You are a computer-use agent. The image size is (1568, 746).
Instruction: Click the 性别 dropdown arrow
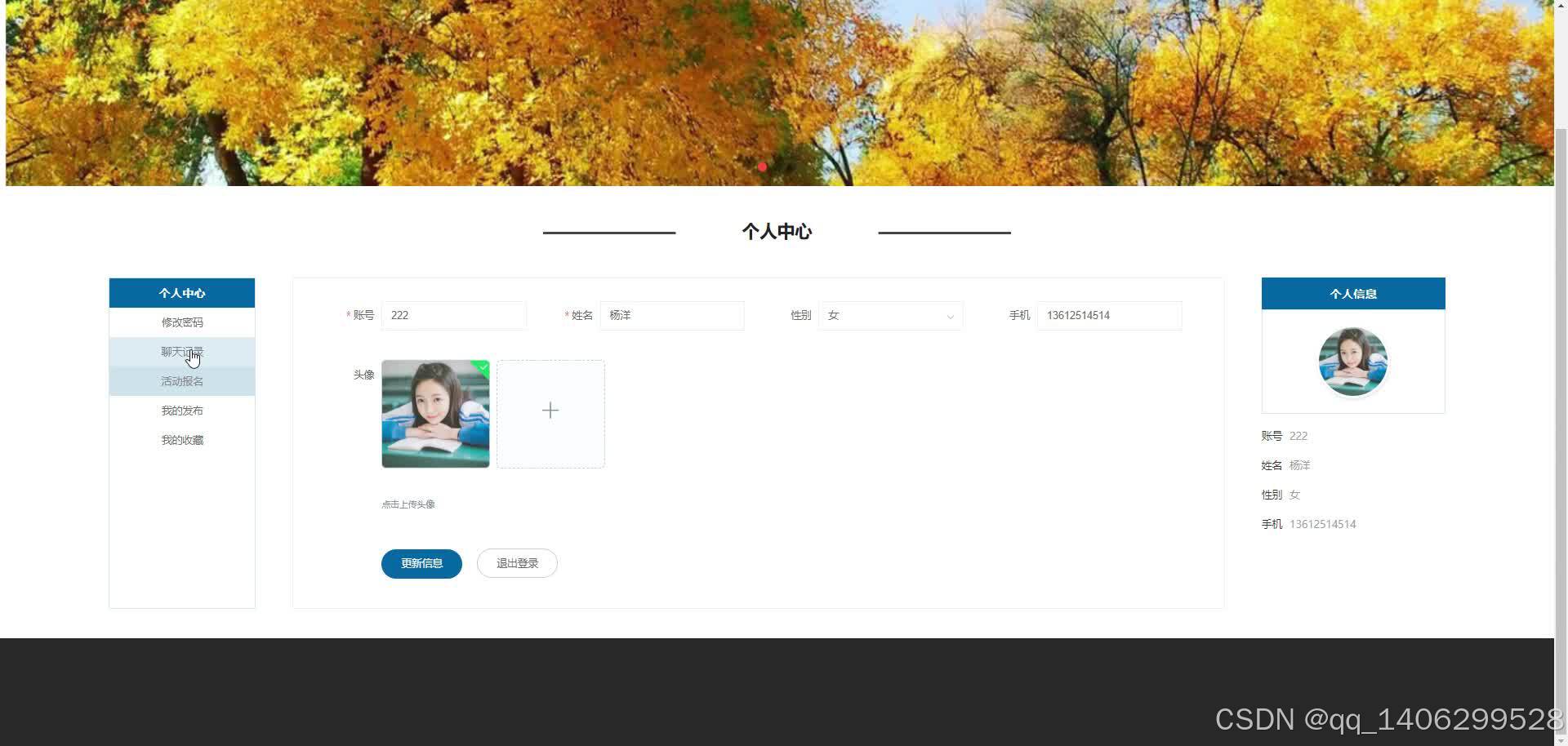point(950,317)
